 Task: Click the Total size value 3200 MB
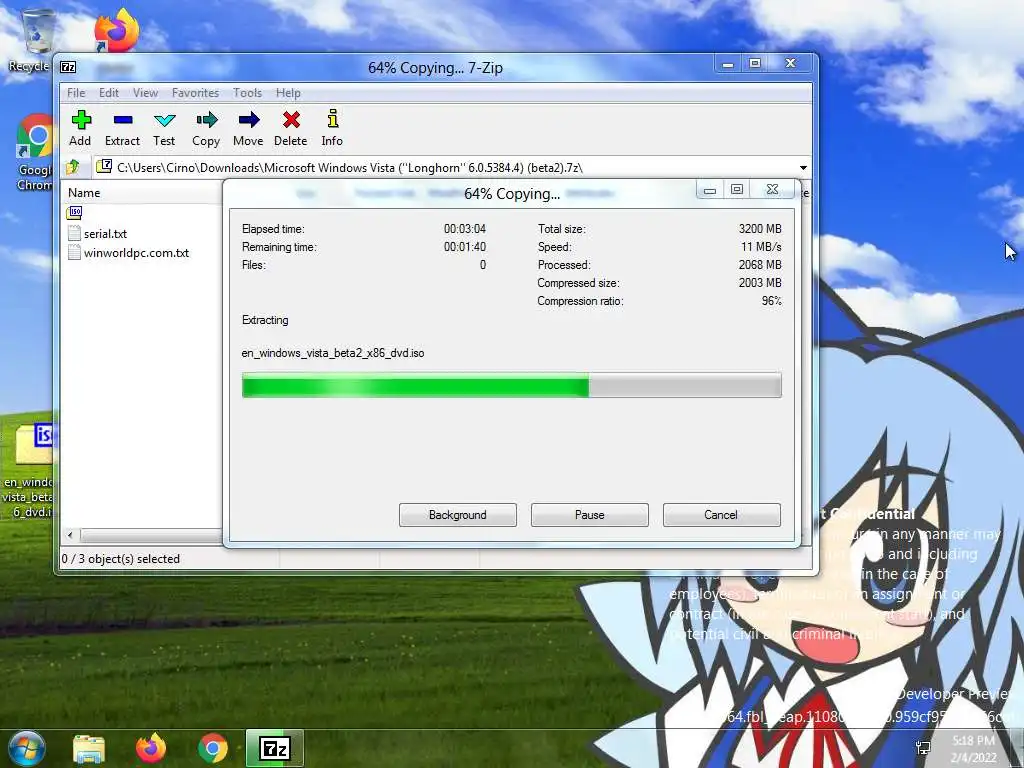760,229
